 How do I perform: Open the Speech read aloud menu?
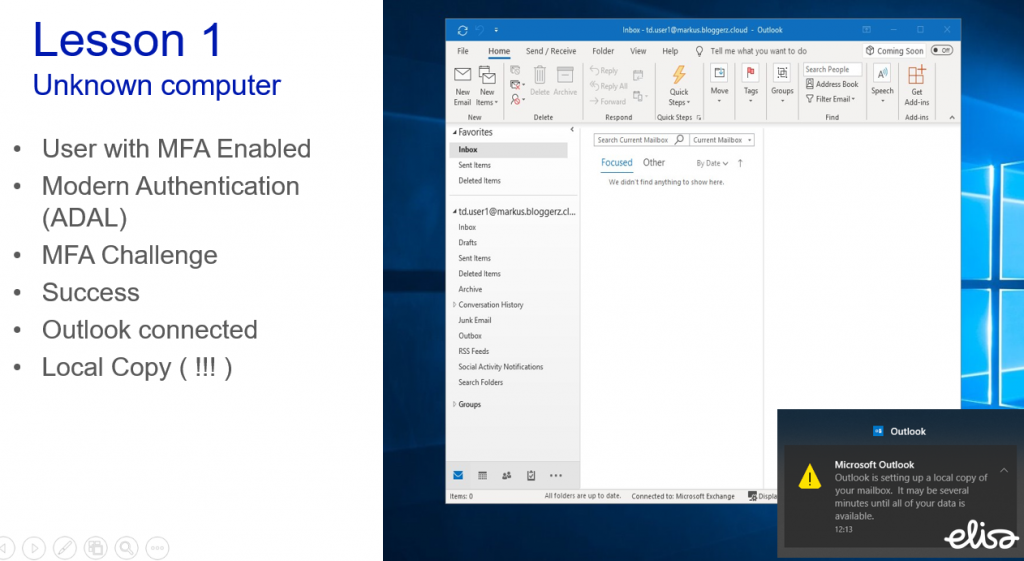click(x=882, y=84)
